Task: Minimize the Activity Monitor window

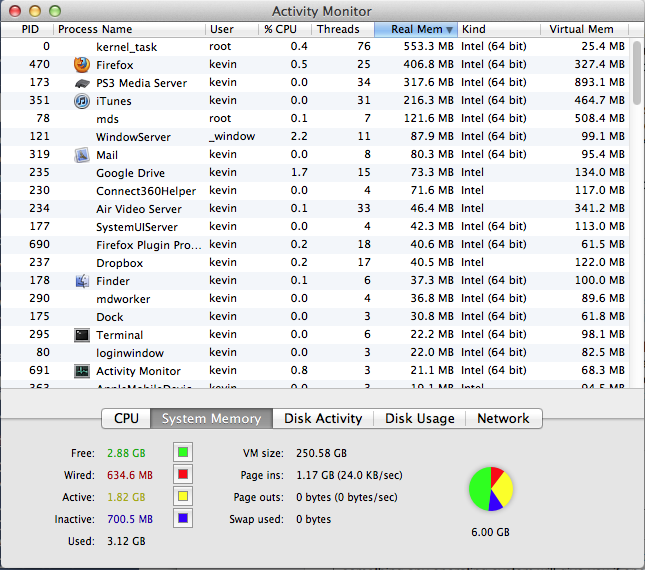Action: click(35, 11)
